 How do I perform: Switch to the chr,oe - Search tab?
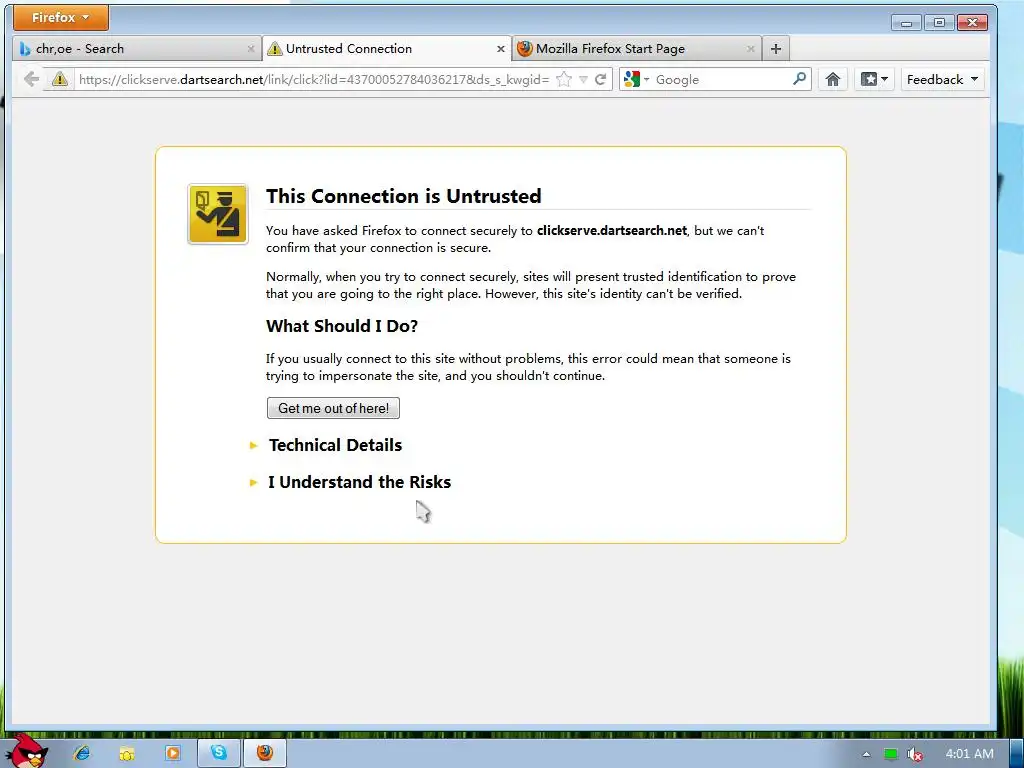coord(137,48)
